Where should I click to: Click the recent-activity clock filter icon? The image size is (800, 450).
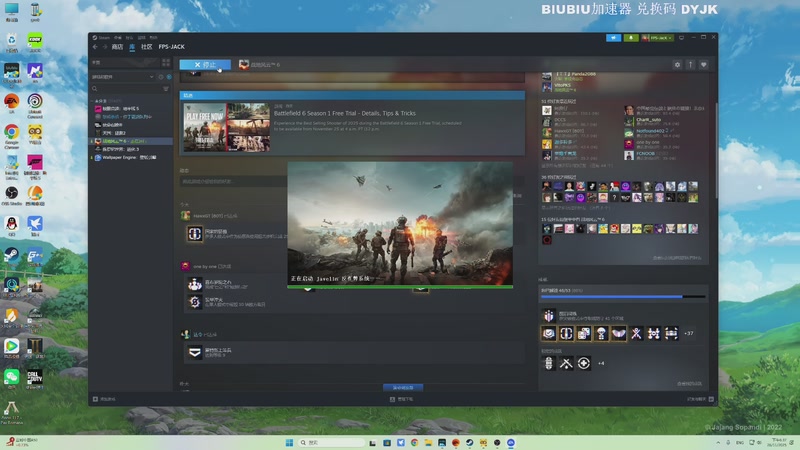(x=161, y=77)
